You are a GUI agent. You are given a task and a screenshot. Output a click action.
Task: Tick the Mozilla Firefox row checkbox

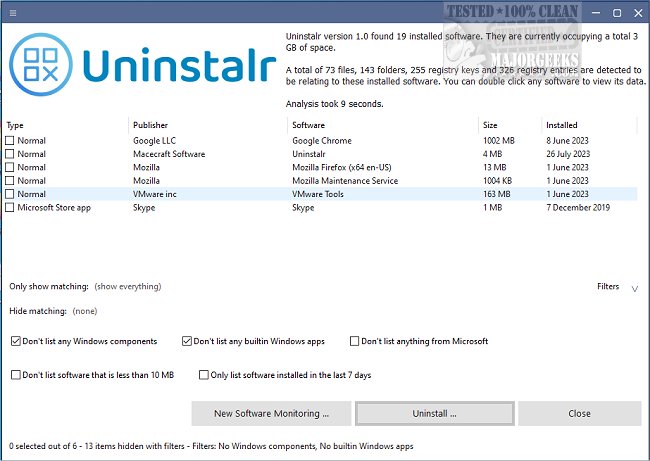pyautogui.click(x=10, y=167)
